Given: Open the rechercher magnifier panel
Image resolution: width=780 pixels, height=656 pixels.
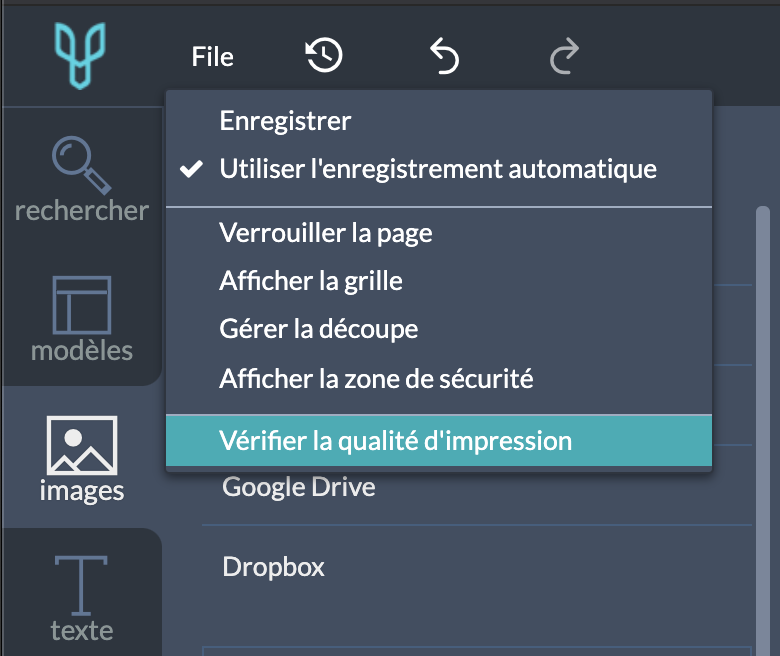Looking at the screenshot, I should pos(82,180).
